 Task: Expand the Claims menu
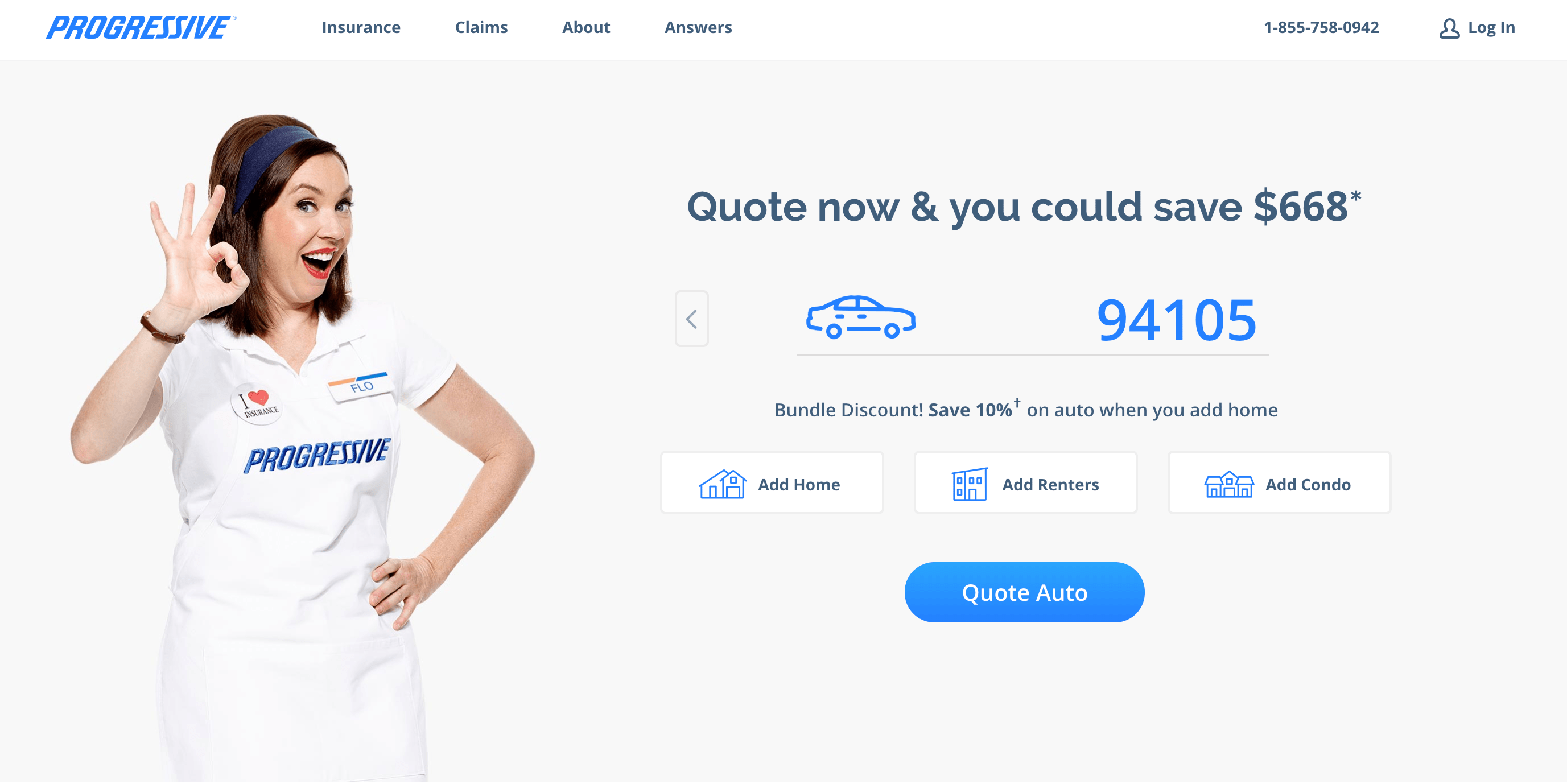click(x=481, y=27)
